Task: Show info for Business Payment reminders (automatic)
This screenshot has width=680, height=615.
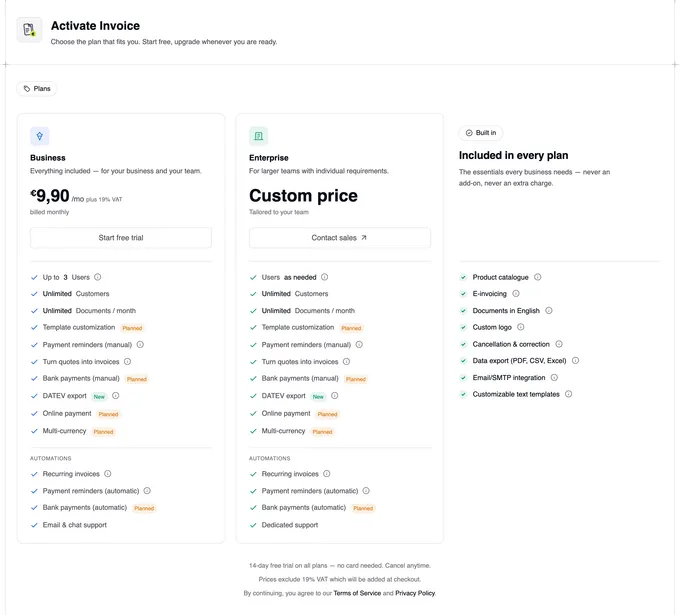Action: (x=147, y=491)
